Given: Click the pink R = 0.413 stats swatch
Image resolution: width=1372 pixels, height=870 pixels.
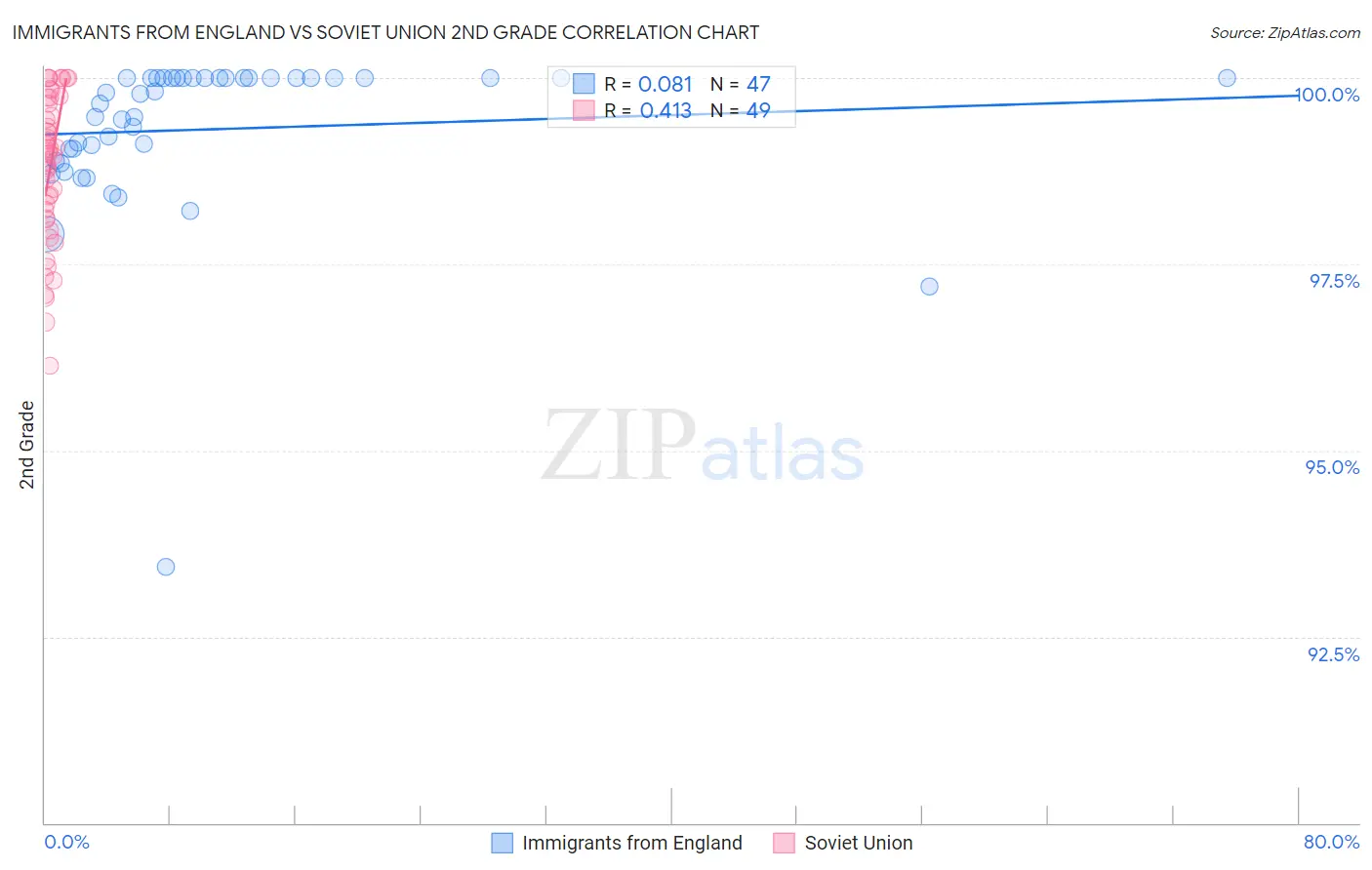Looking at the screenshot, I should coord(584,110).
